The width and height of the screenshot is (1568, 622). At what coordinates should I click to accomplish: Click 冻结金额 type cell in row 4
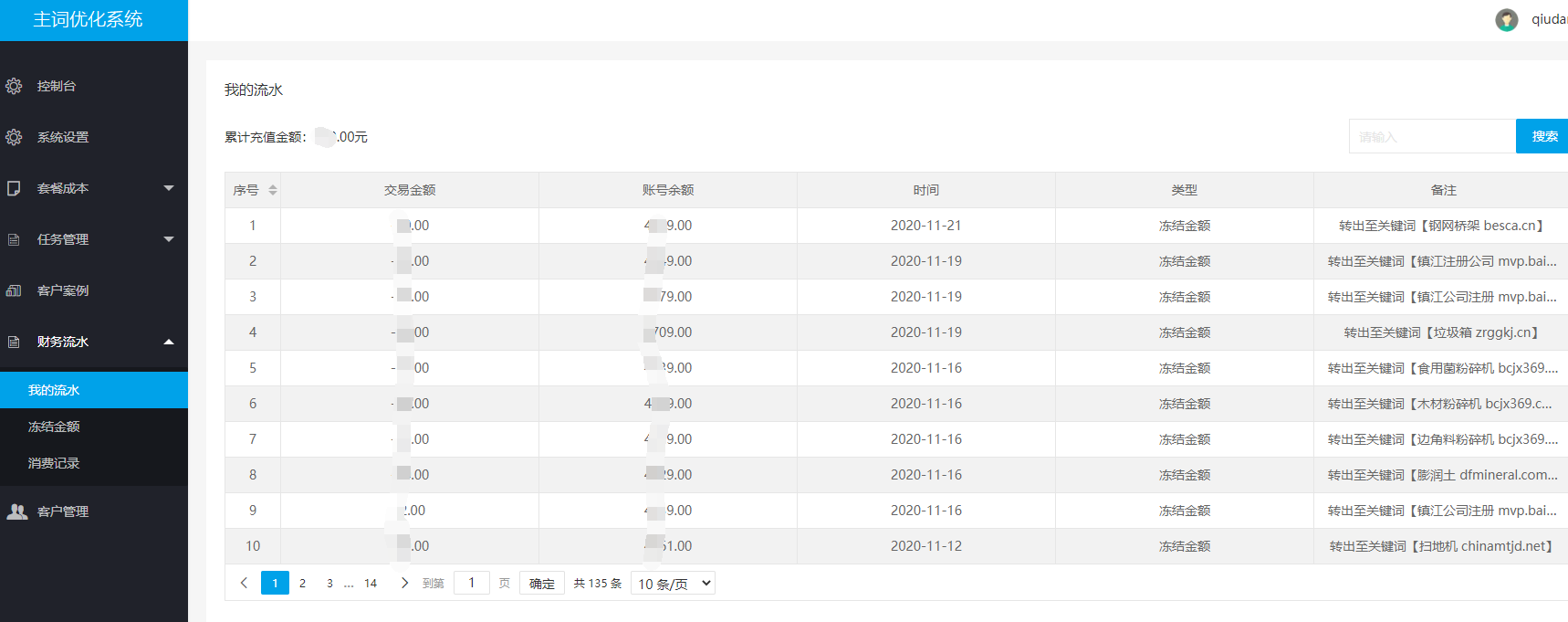1185,332
